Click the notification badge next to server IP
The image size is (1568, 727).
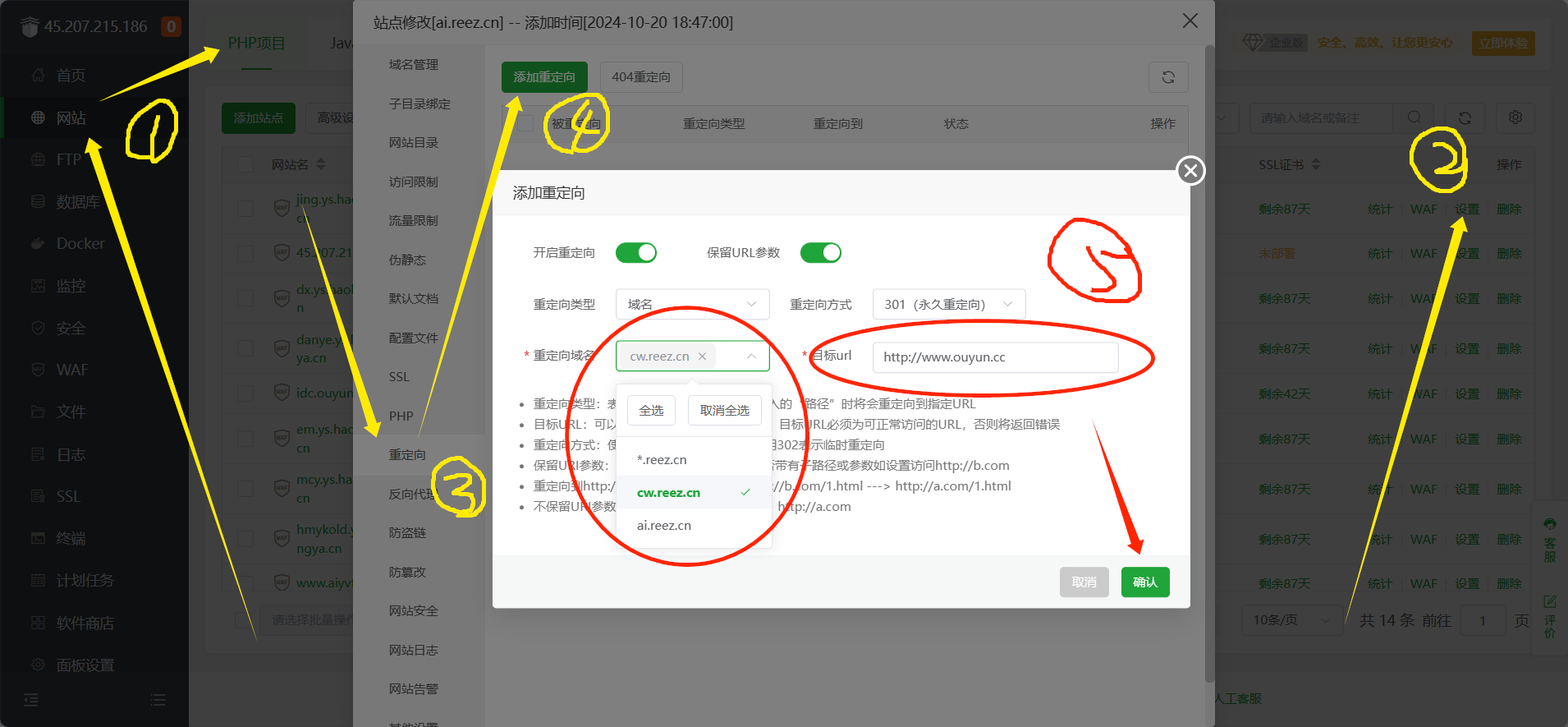point(171,26)
